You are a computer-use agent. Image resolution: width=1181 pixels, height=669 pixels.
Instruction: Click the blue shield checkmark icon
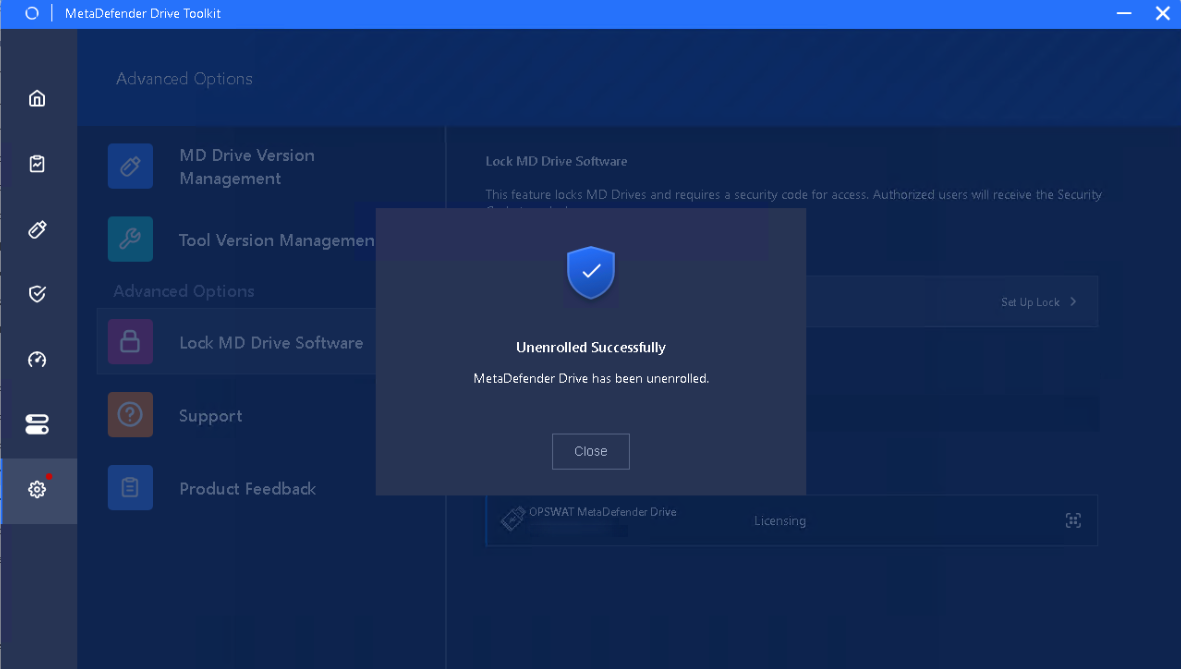tap(591, 272)
